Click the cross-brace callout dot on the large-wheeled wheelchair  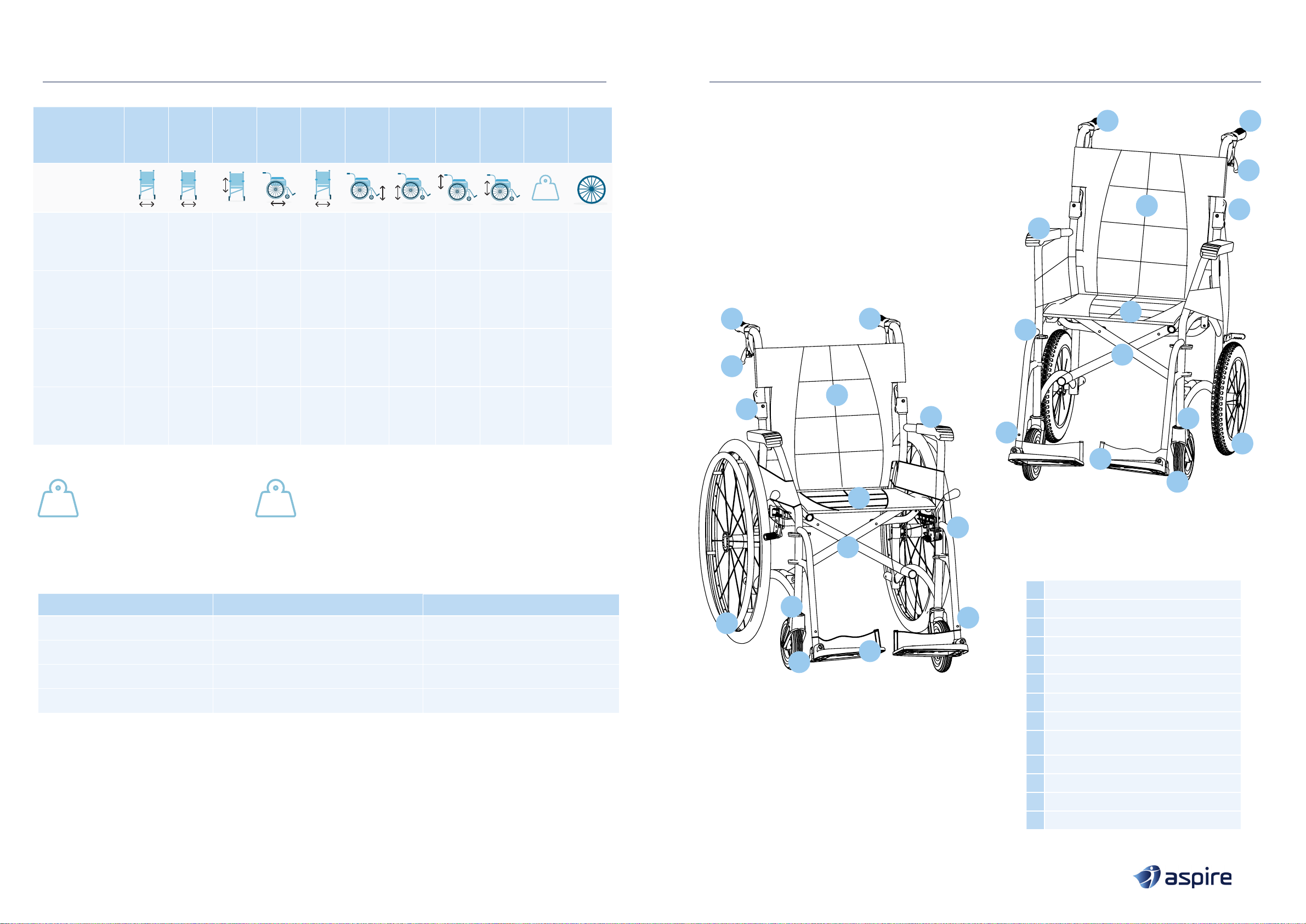(x=848, y=547)
